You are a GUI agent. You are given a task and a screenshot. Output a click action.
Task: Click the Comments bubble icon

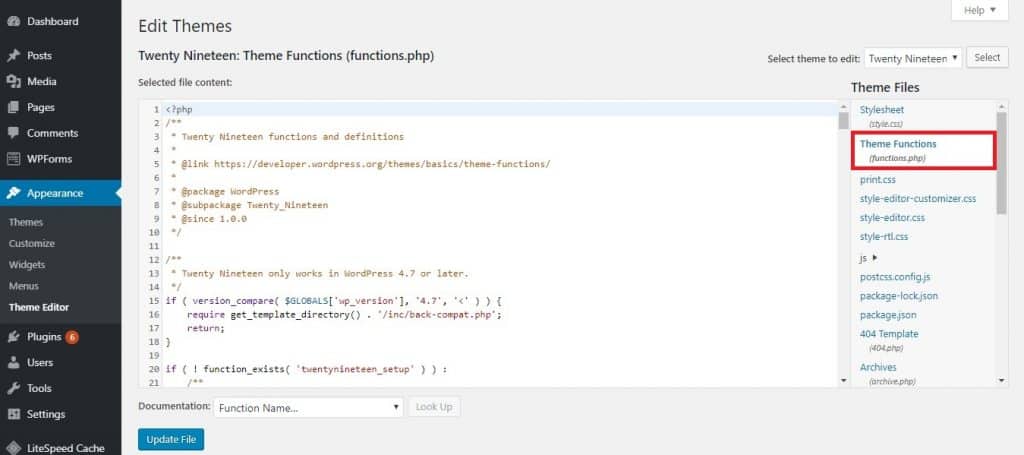[13, 133]
